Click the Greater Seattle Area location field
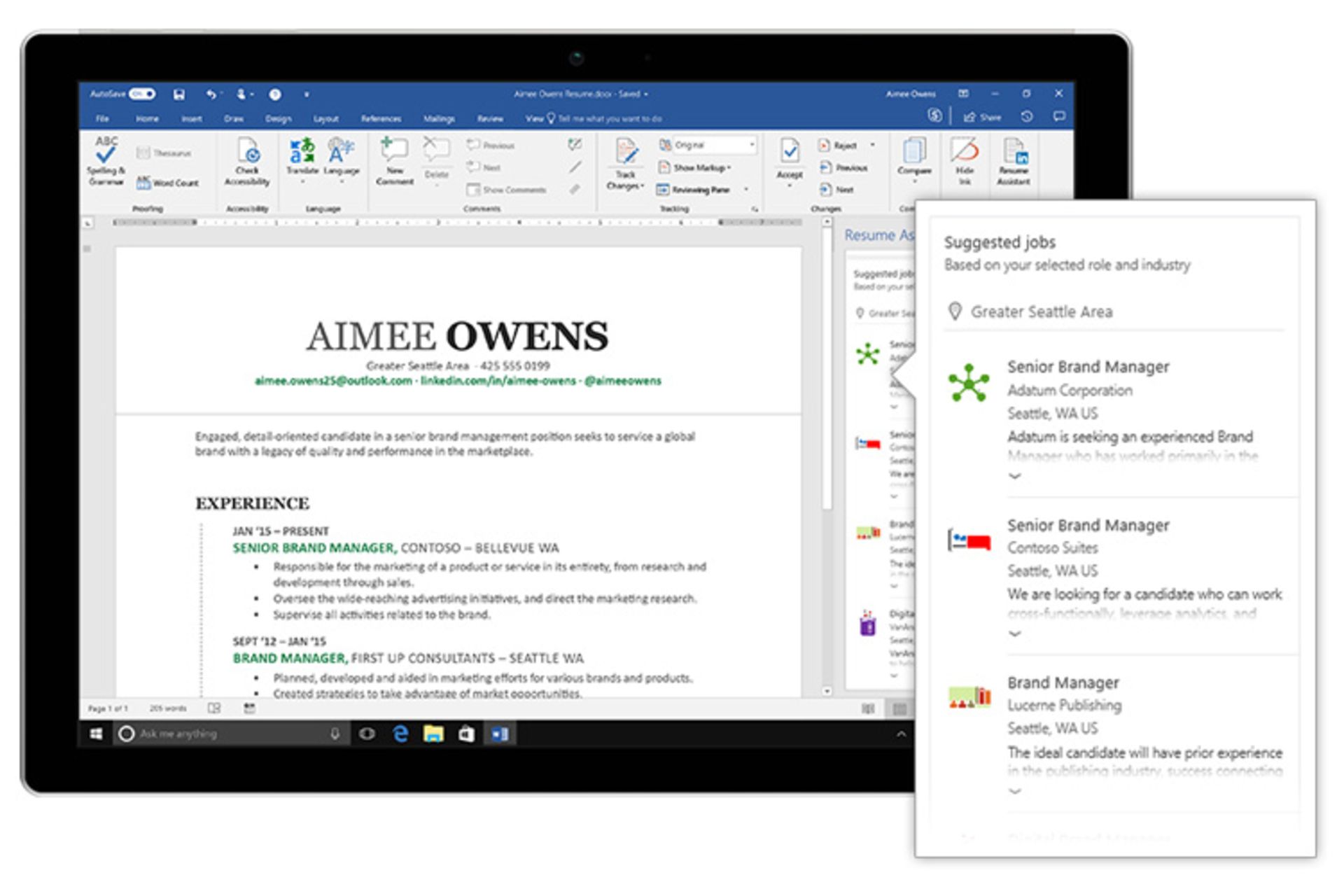Image resolution: width=1344 pixels, height=896 pixels. [x=1114, y=311]
